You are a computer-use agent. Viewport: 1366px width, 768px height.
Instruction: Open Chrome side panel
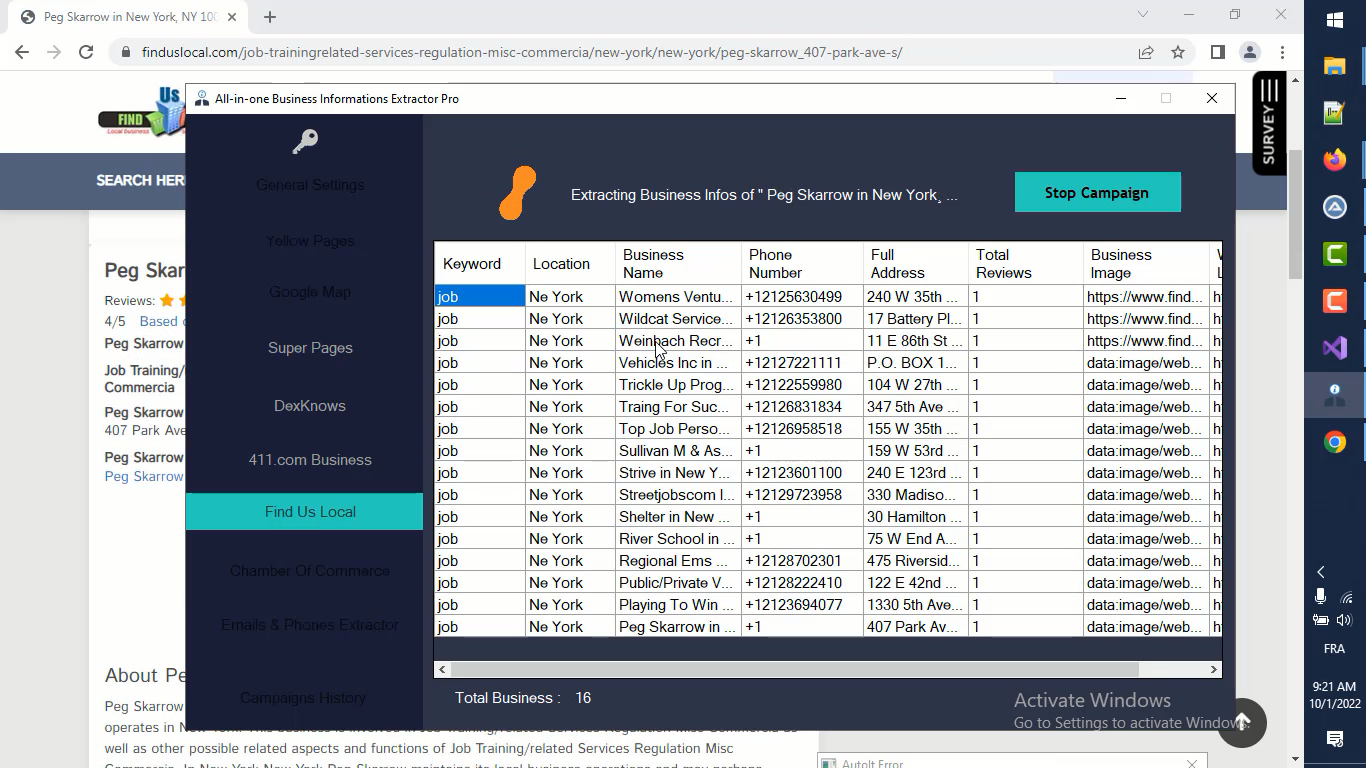point(1217,52)
